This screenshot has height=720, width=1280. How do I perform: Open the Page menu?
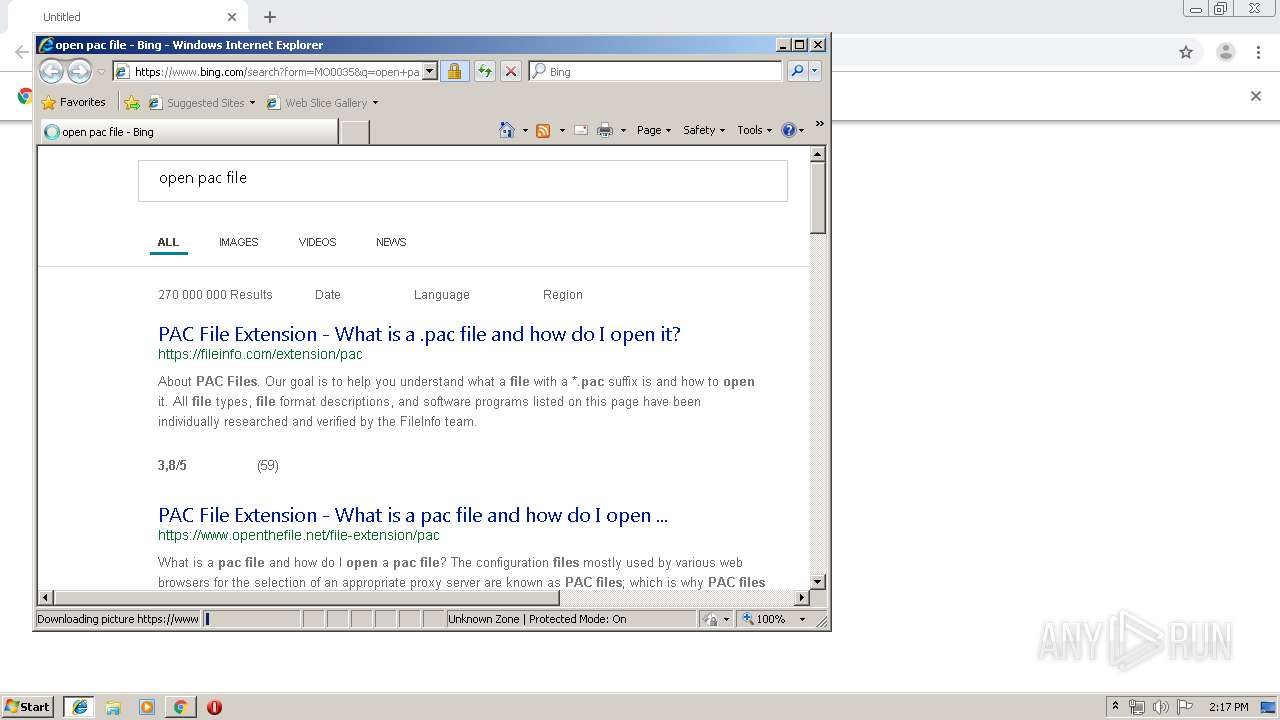654,130
